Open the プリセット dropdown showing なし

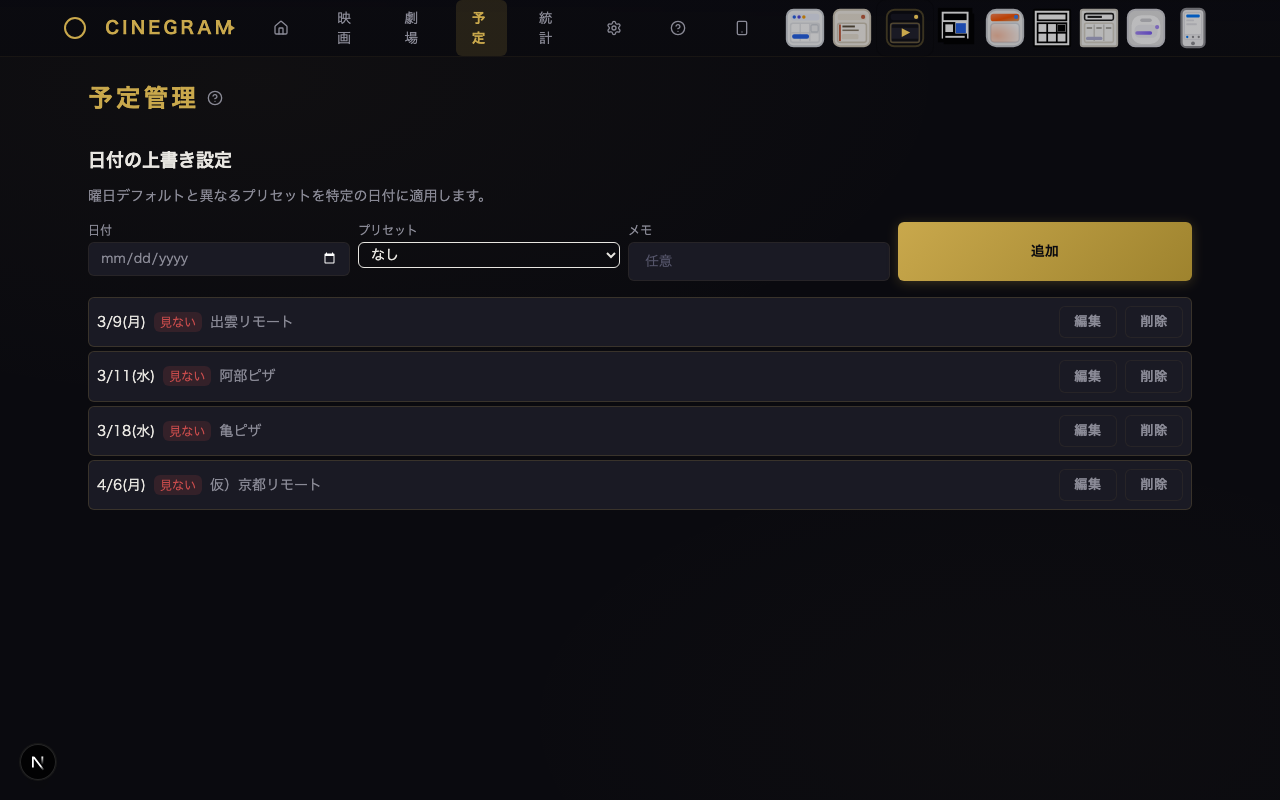489,255
